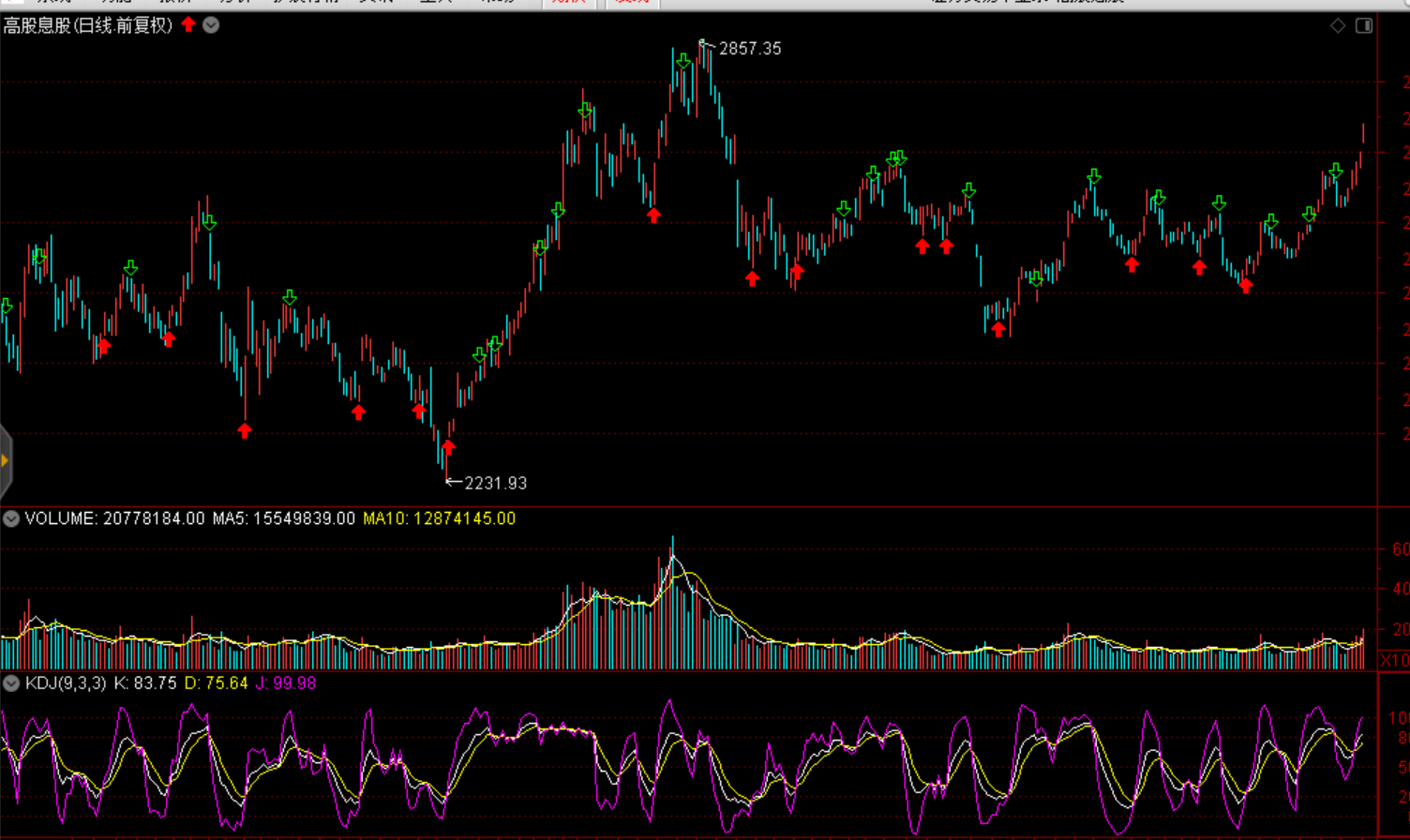Open the dropdown next to the 高股息股 chart title
1410x840 pixels.
[x=211, y=25]
